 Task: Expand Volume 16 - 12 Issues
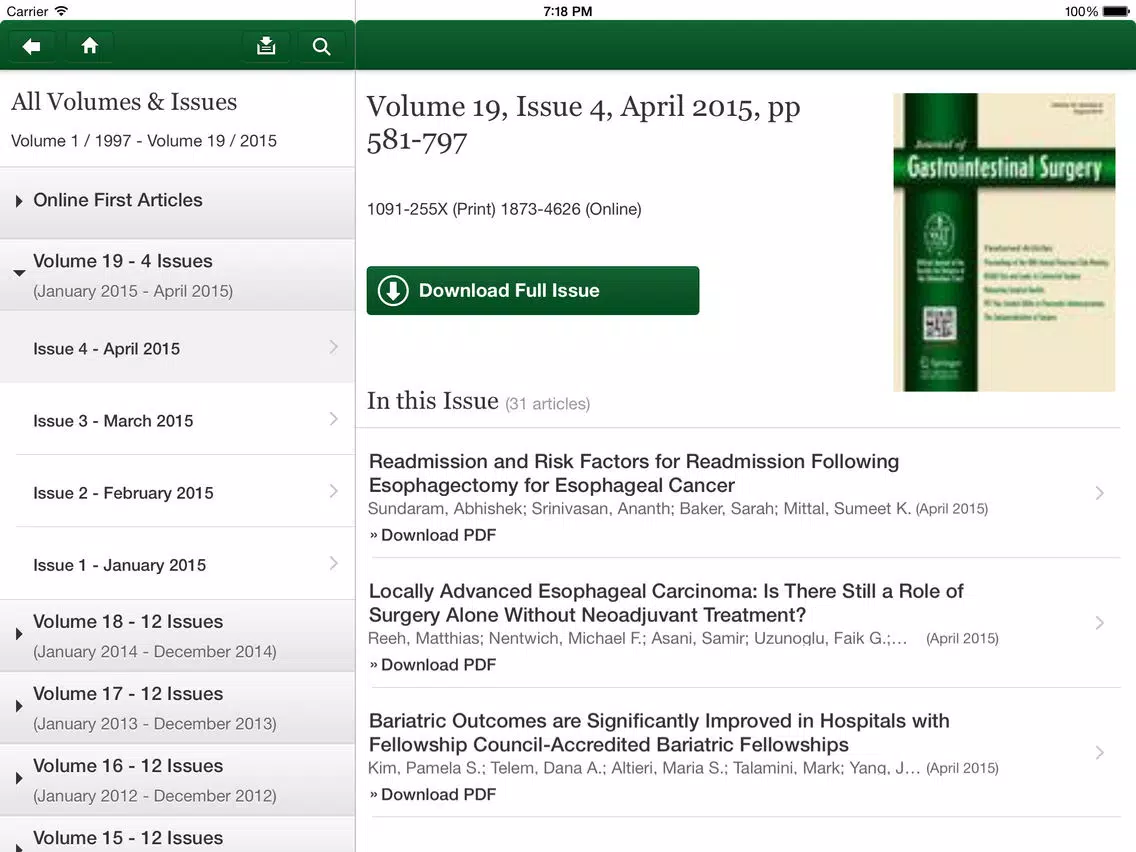click(178, 780)
